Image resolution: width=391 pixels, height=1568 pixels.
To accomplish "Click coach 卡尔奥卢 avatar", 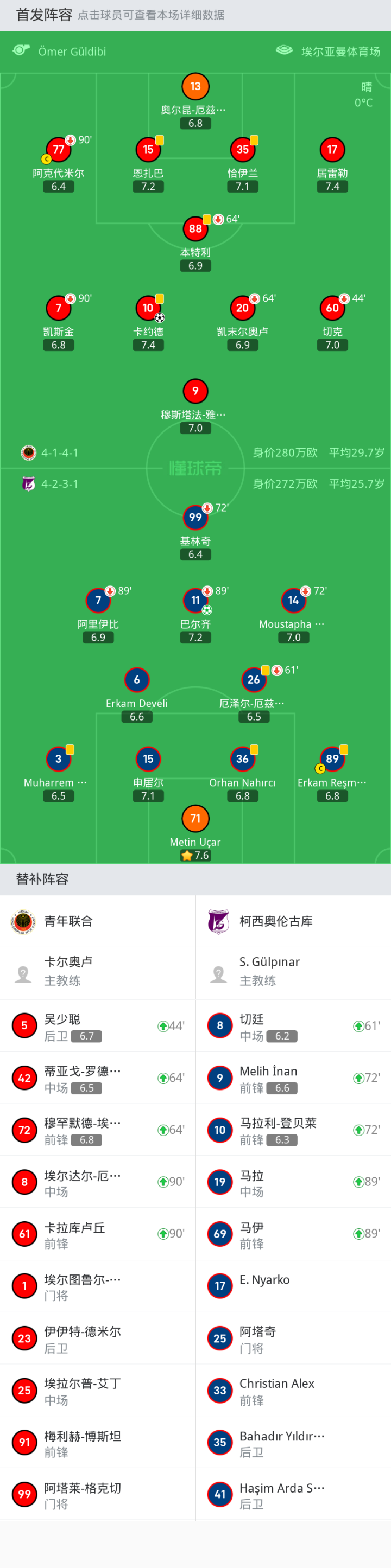I will pos(24,974).
